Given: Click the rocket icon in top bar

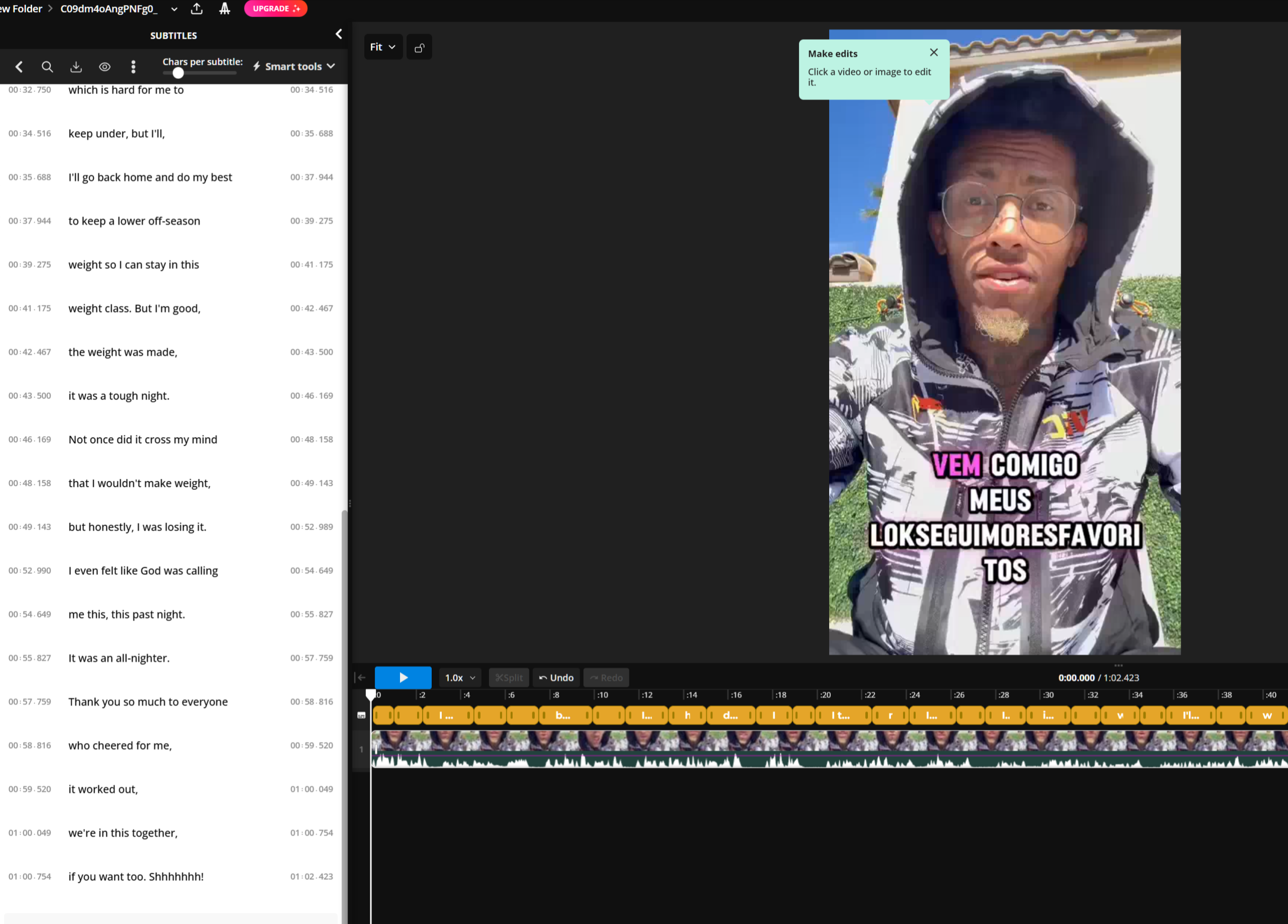Looking at the screenshot, I should (x=225, y=9).
